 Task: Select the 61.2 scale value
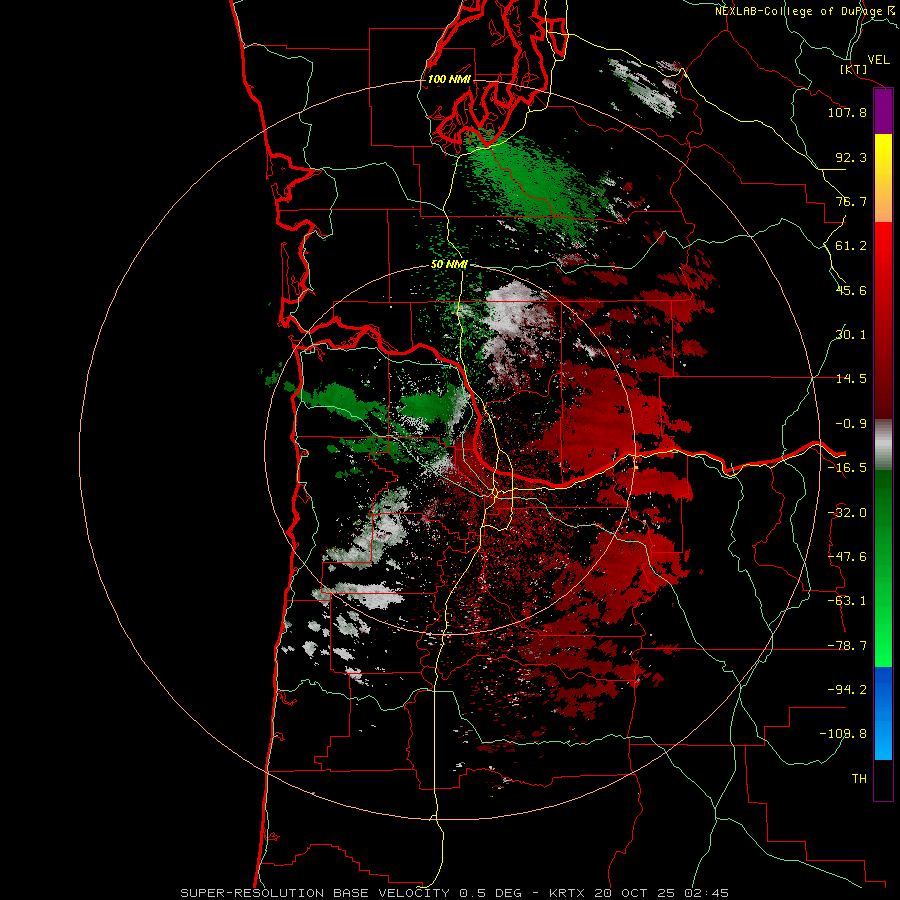851,246
